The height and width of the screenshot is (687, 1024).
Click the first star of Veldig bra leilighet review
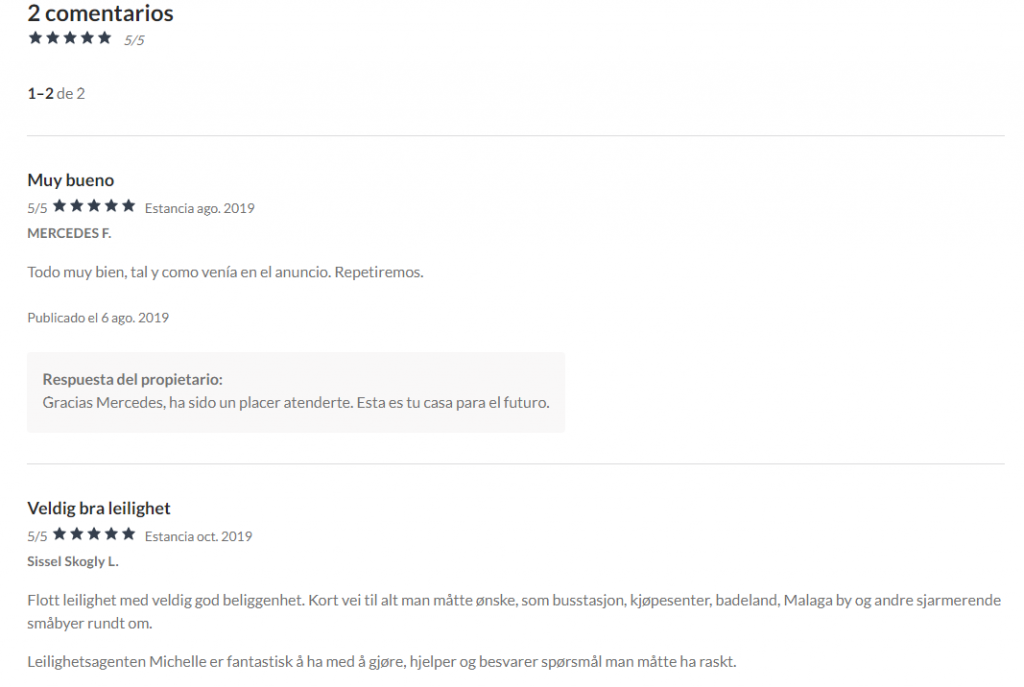(x=60, y=534)
